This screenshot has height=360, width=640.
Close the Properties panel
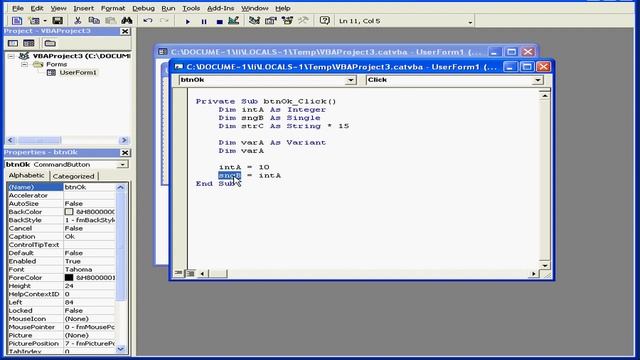[125, 153]
